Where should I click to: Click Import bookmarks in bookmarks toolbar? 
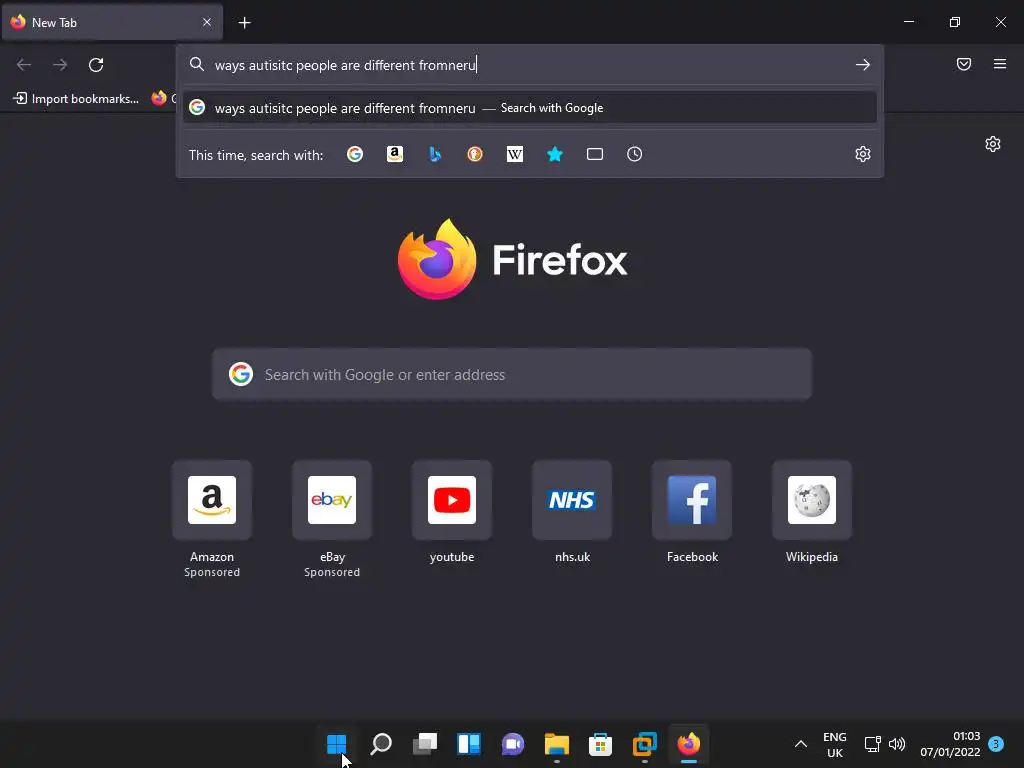point(76,99)
